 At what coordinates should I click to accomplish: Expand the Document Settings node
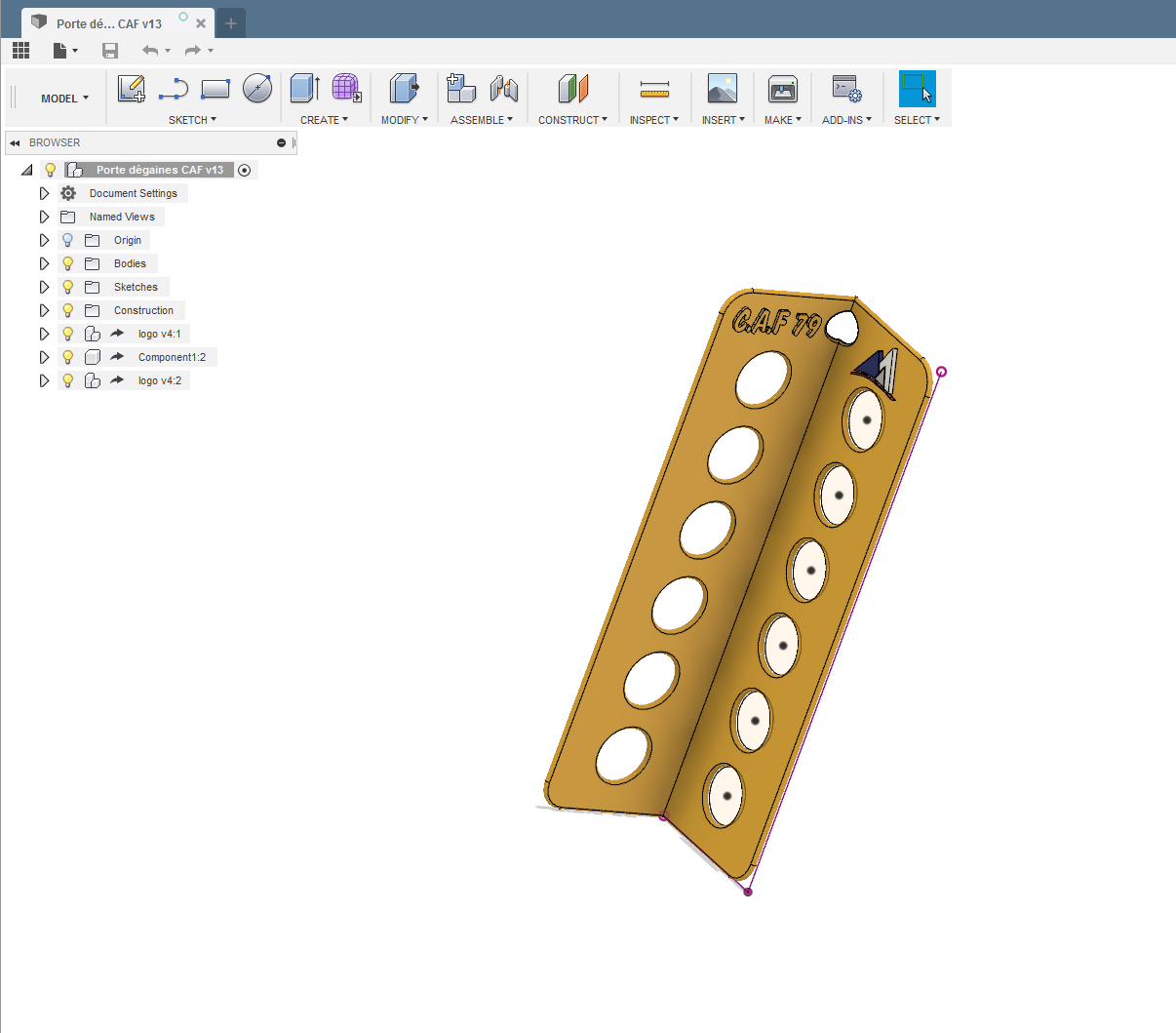(44, 193)
